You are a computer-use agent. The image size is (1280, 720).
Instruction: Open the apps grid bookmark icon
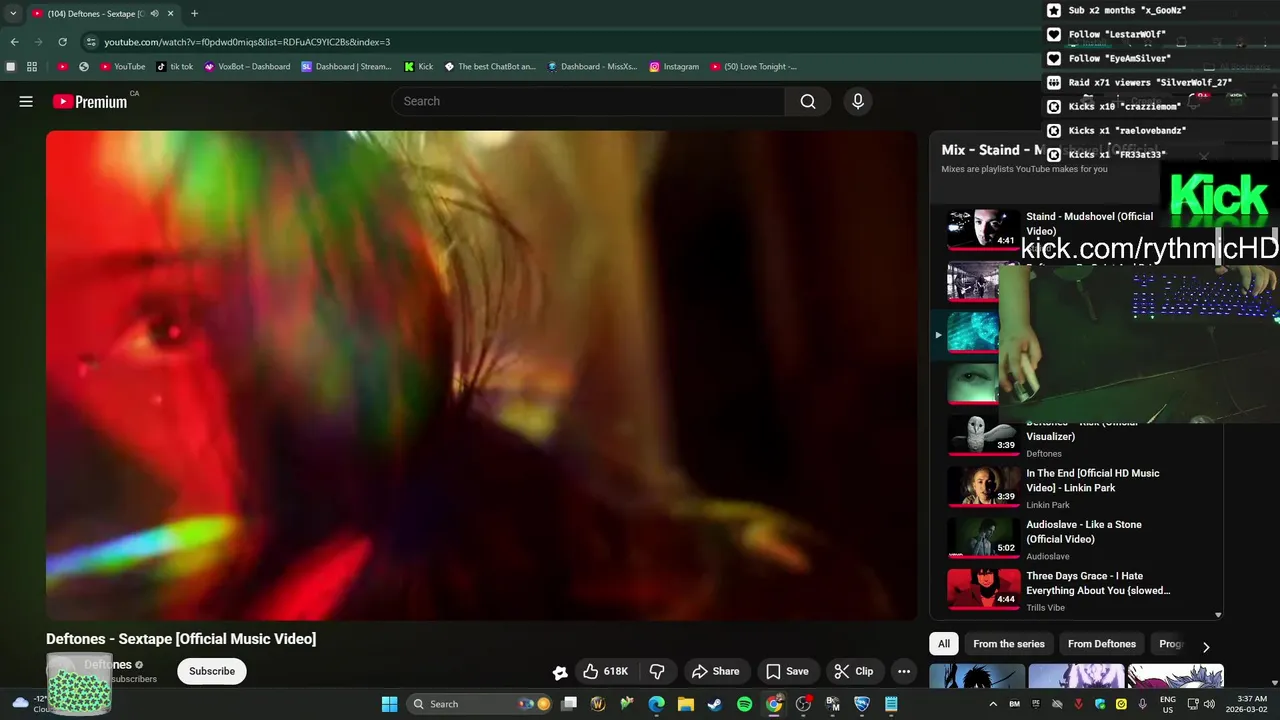pyautogui.click(x=32, y=67)
